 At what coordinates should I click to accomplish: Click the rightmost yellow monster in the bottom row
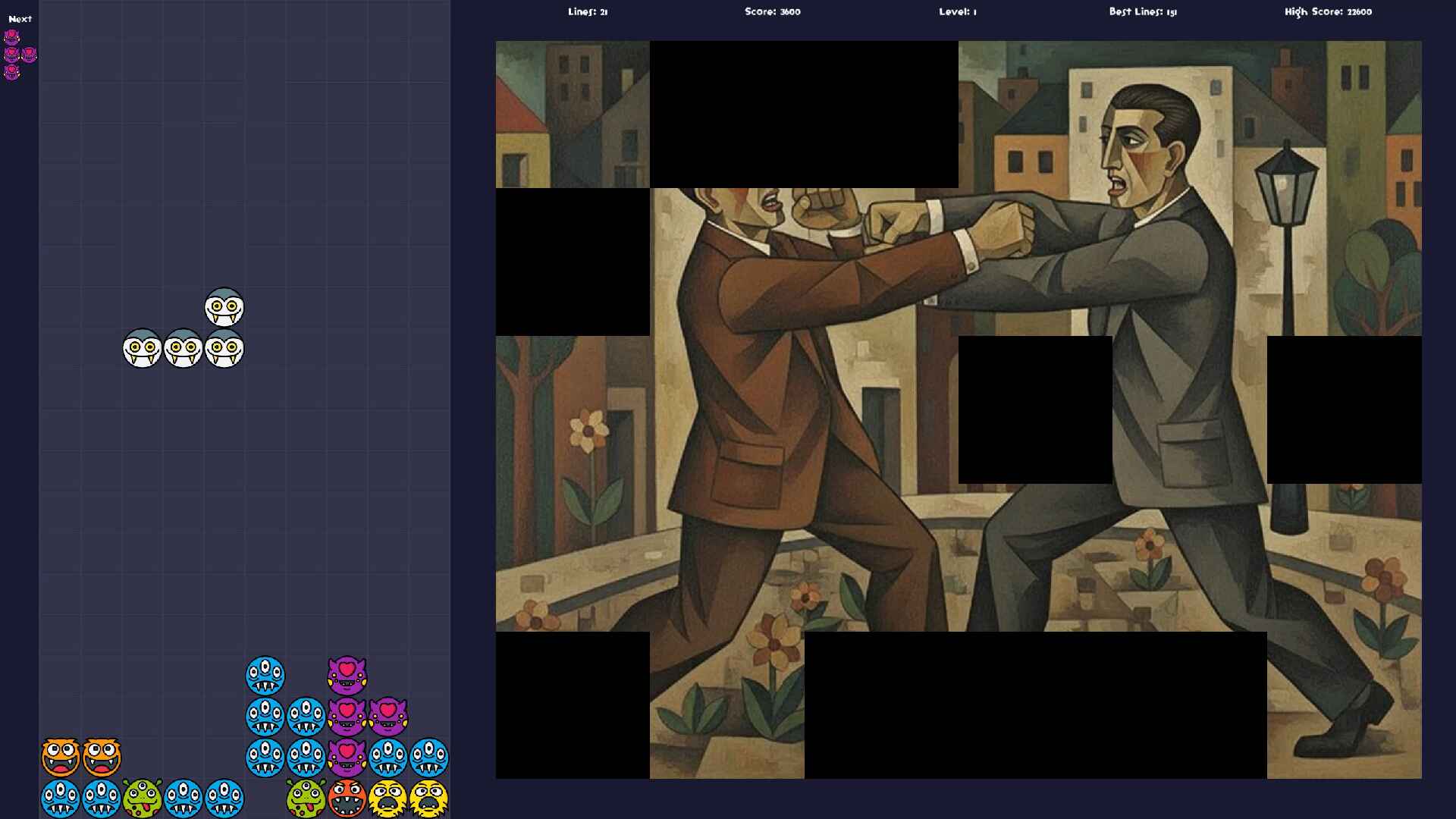click(429, 798)
